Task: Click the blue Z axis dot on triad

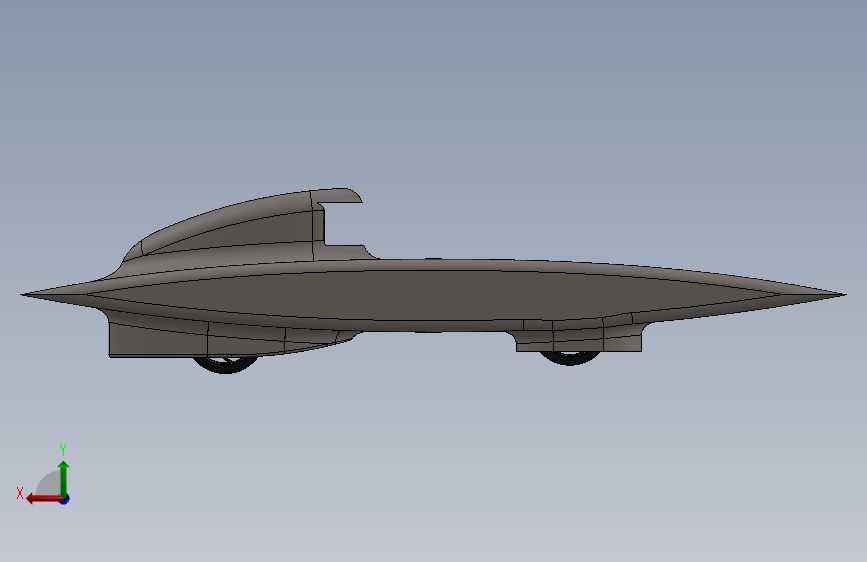Action: [65, 499]
